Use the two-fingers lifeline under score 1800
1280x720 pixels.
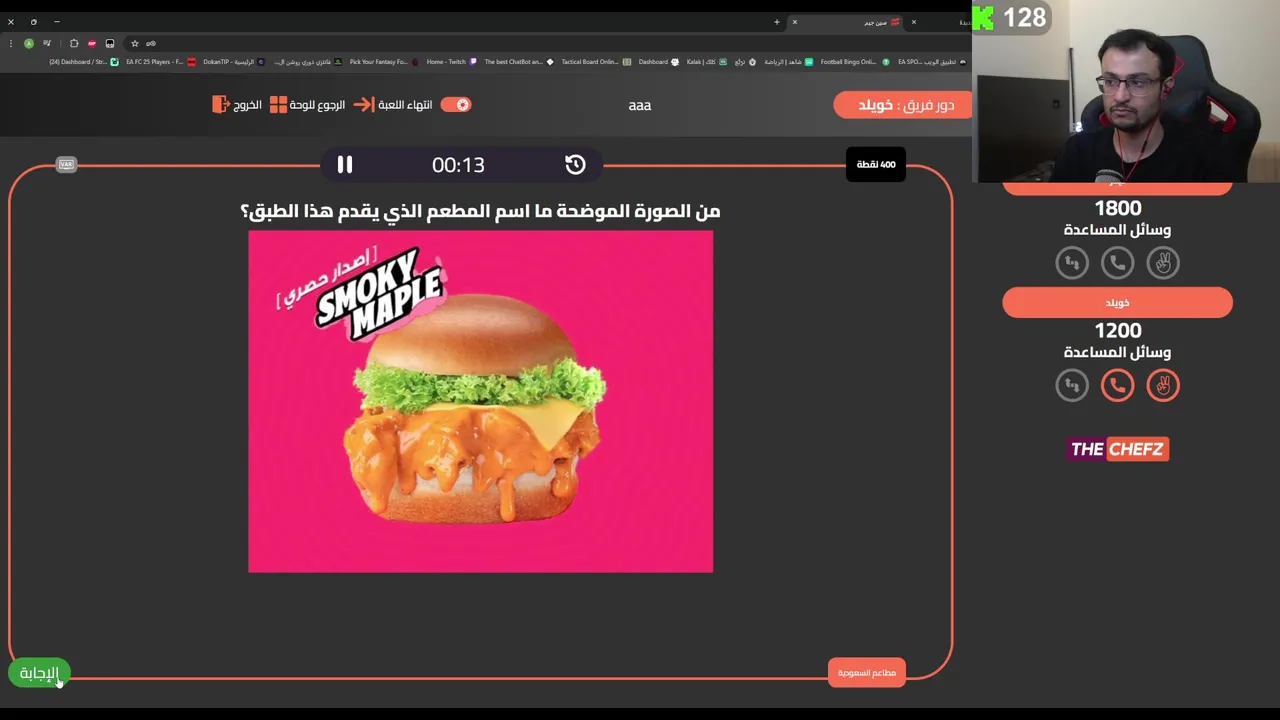[x=1163, y=263]
